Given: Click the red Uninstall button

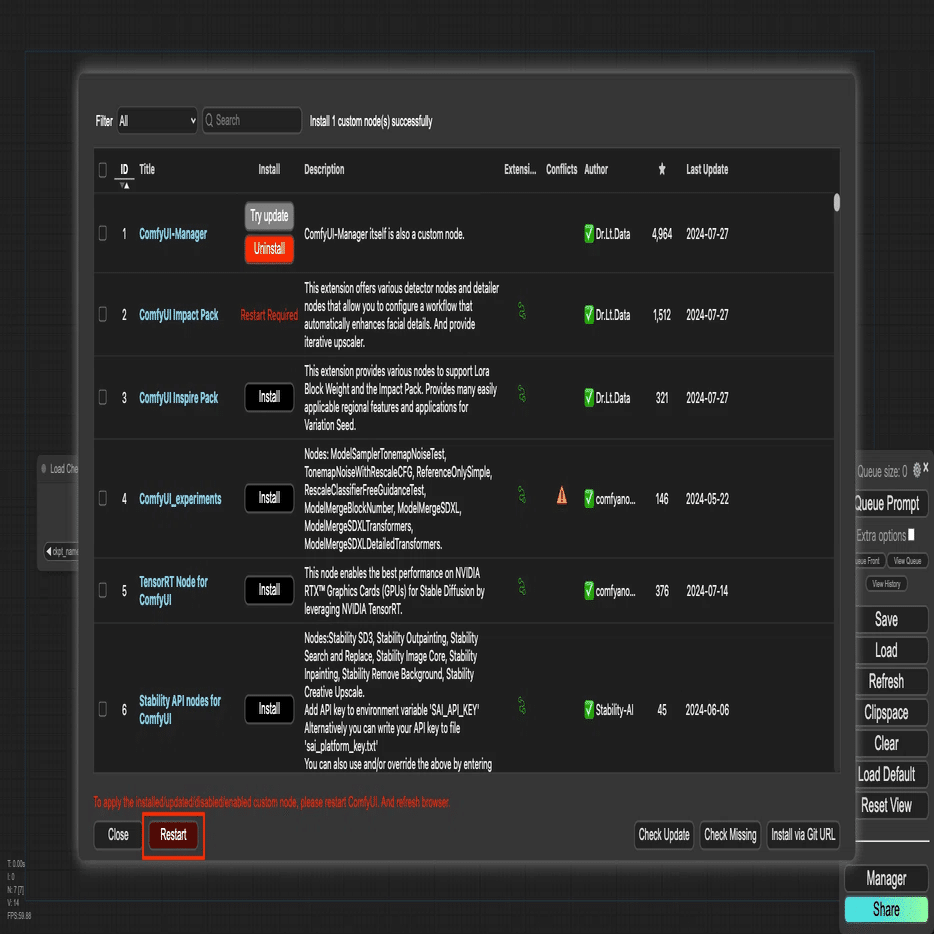Looking at the screenshot, I should pyautogui.click(x=269, y=249).
